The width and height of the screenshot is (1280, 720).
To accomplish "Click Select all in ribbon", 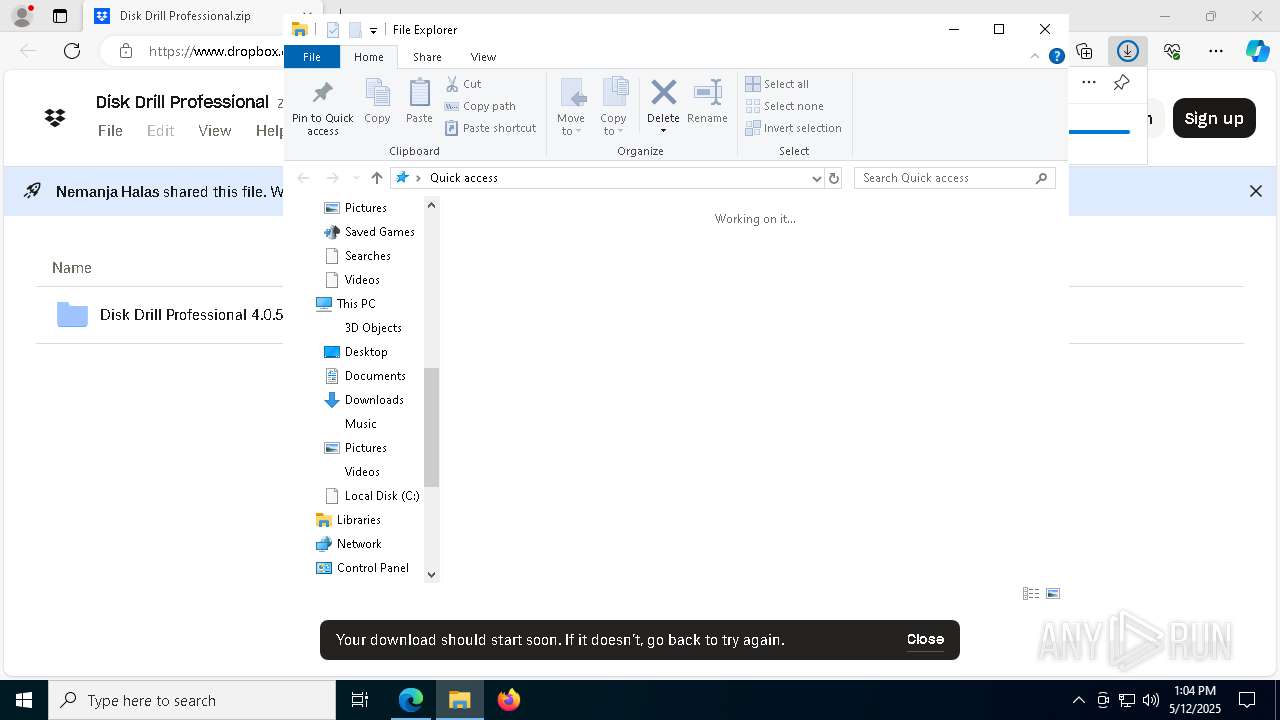I will [x=777, y=84].
